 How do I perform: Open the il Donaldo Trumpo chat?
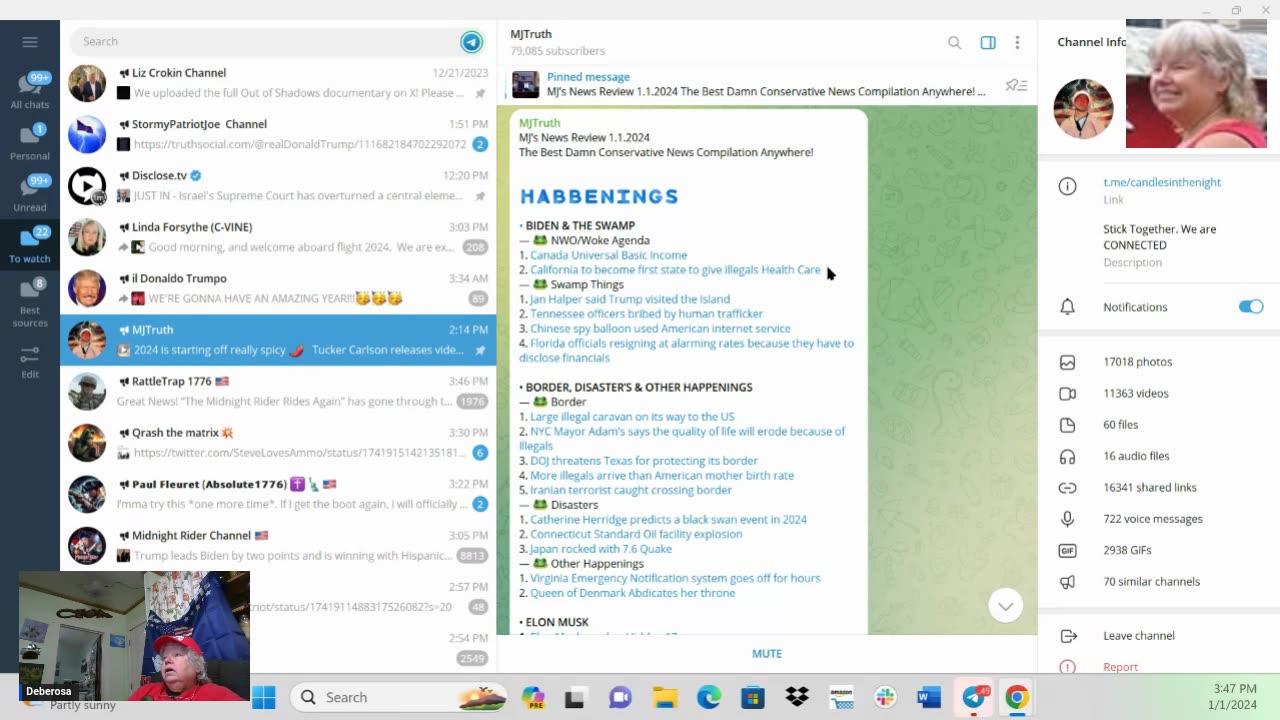(278, 288)
